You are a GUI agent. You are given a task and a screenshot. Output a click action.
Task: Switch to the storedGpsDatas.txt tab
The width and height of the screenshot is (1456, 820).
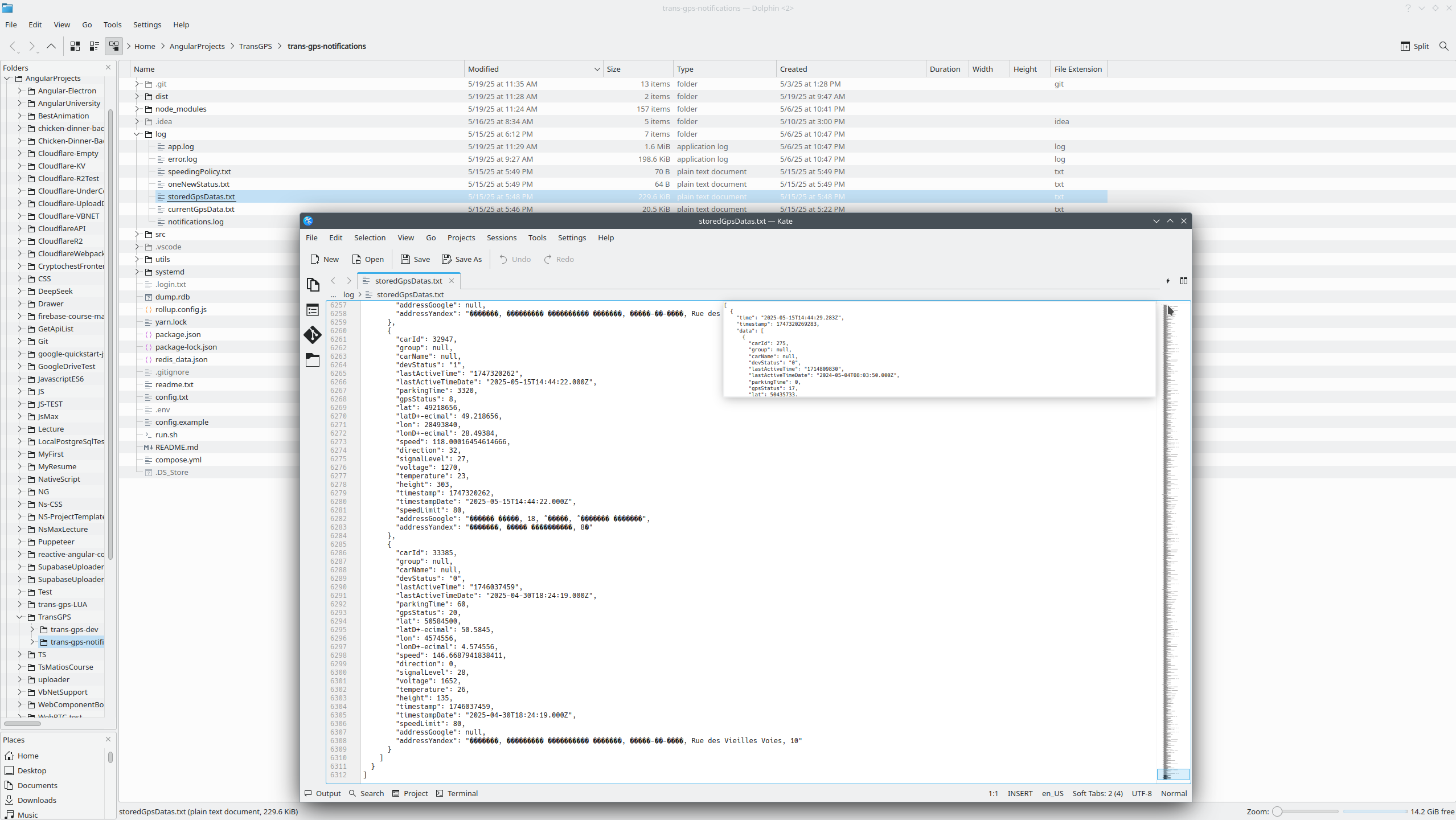pyautogui.click(x=408, y=280)
